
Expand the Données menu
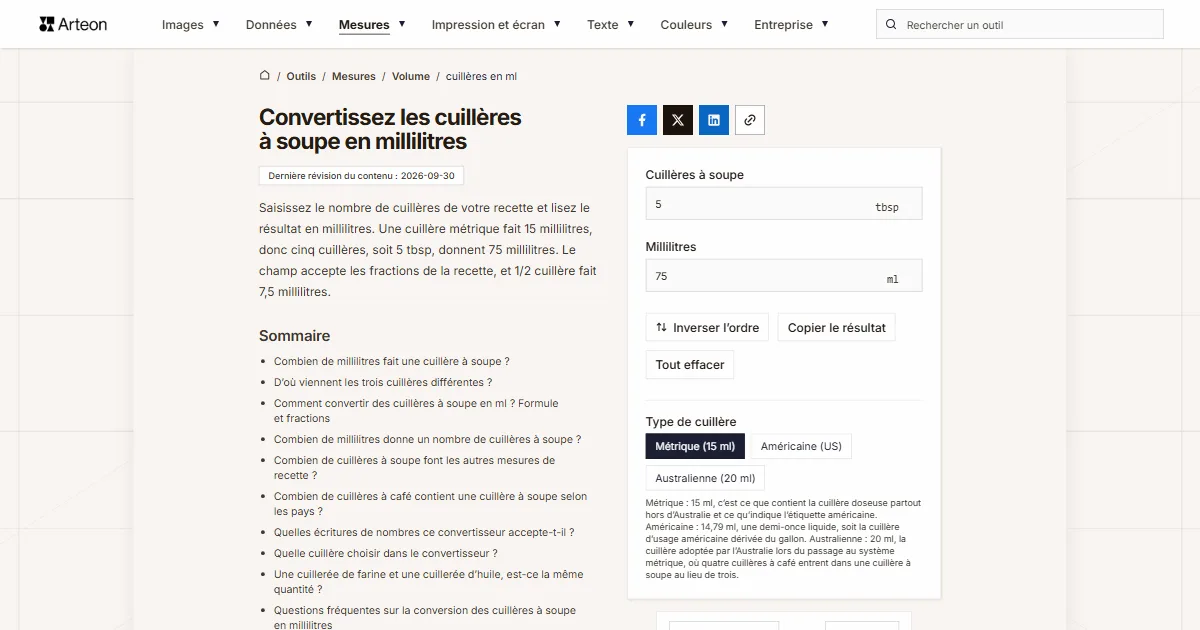click(x=279, y=25)
